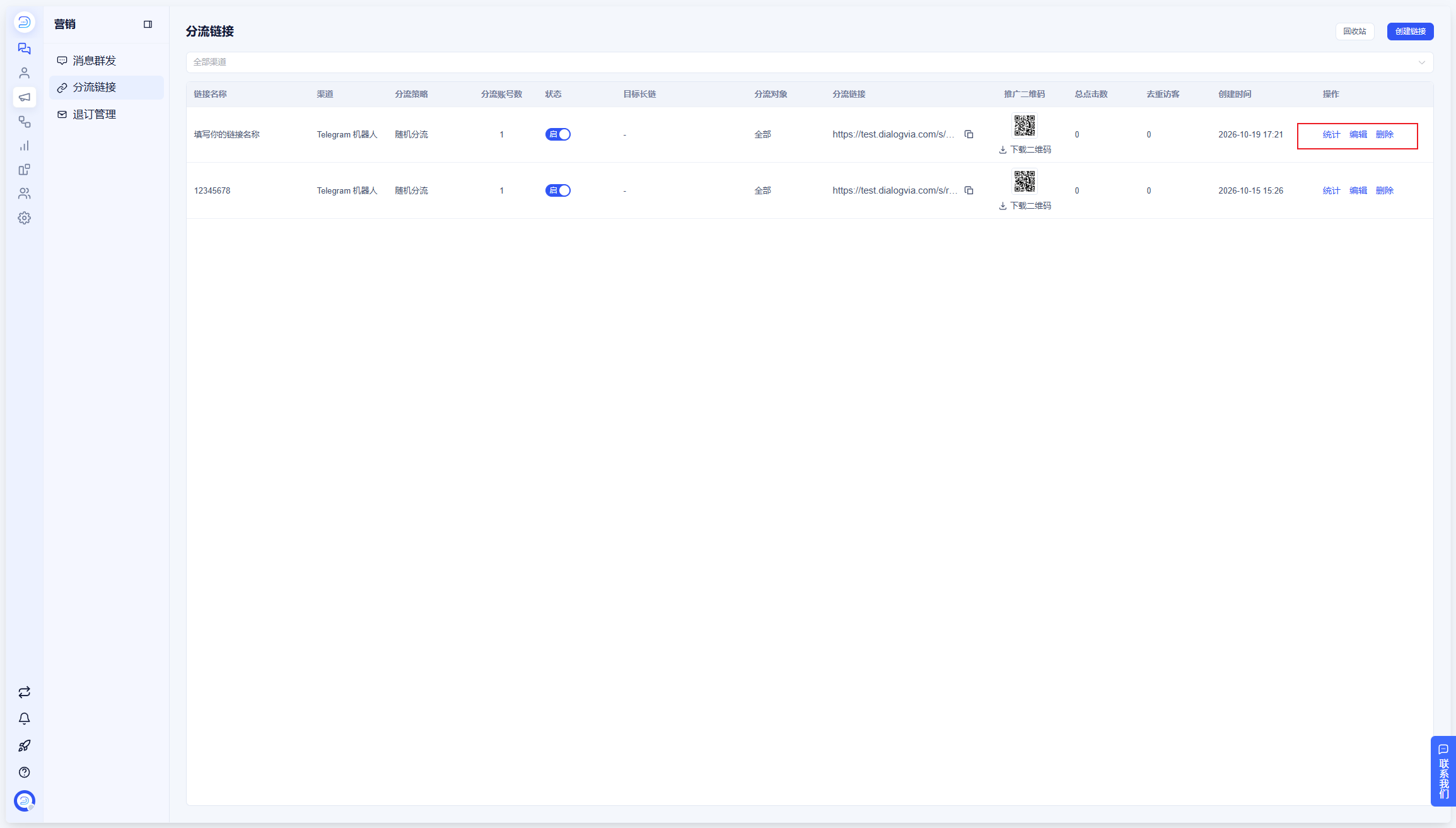Select 分流链接 menu item
The width and height of the screenshot is (1456, 828).
point(107,88)
